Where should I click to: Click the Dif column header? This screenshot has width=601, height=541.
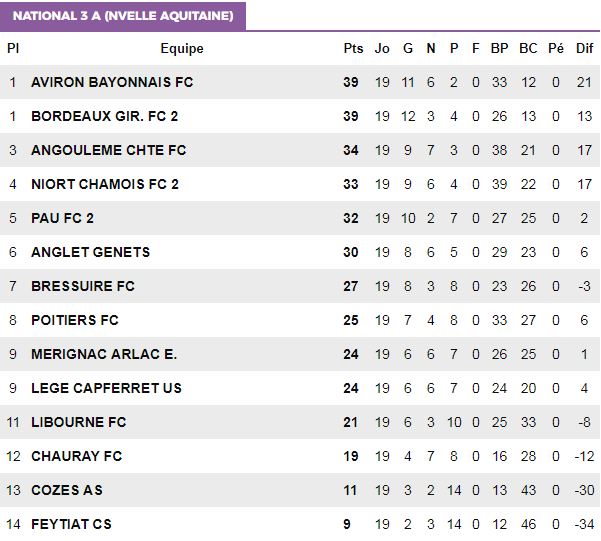click(x=585, y=49)
